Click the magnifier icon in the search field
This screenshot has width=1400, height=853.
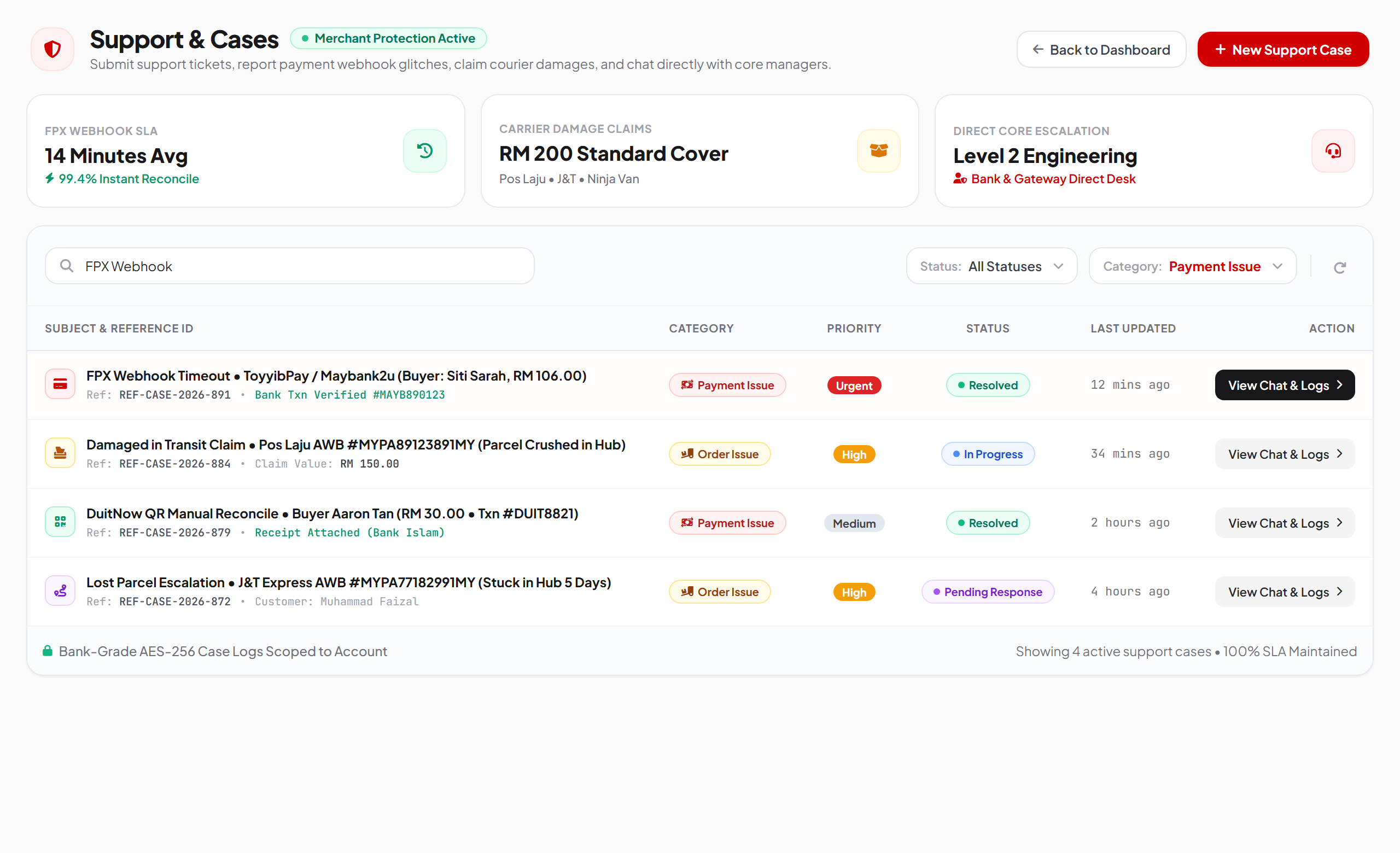coord(67,266)
